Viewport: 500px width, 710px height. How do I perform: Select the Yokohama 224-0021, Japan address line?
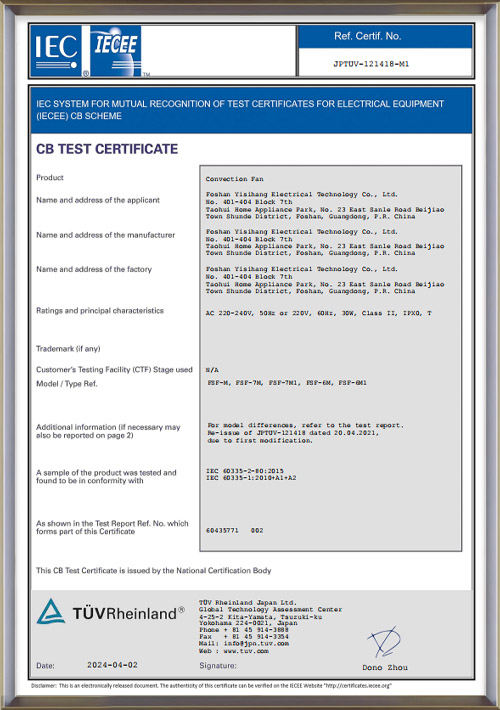pyautogui.click(x=248, y=623)
